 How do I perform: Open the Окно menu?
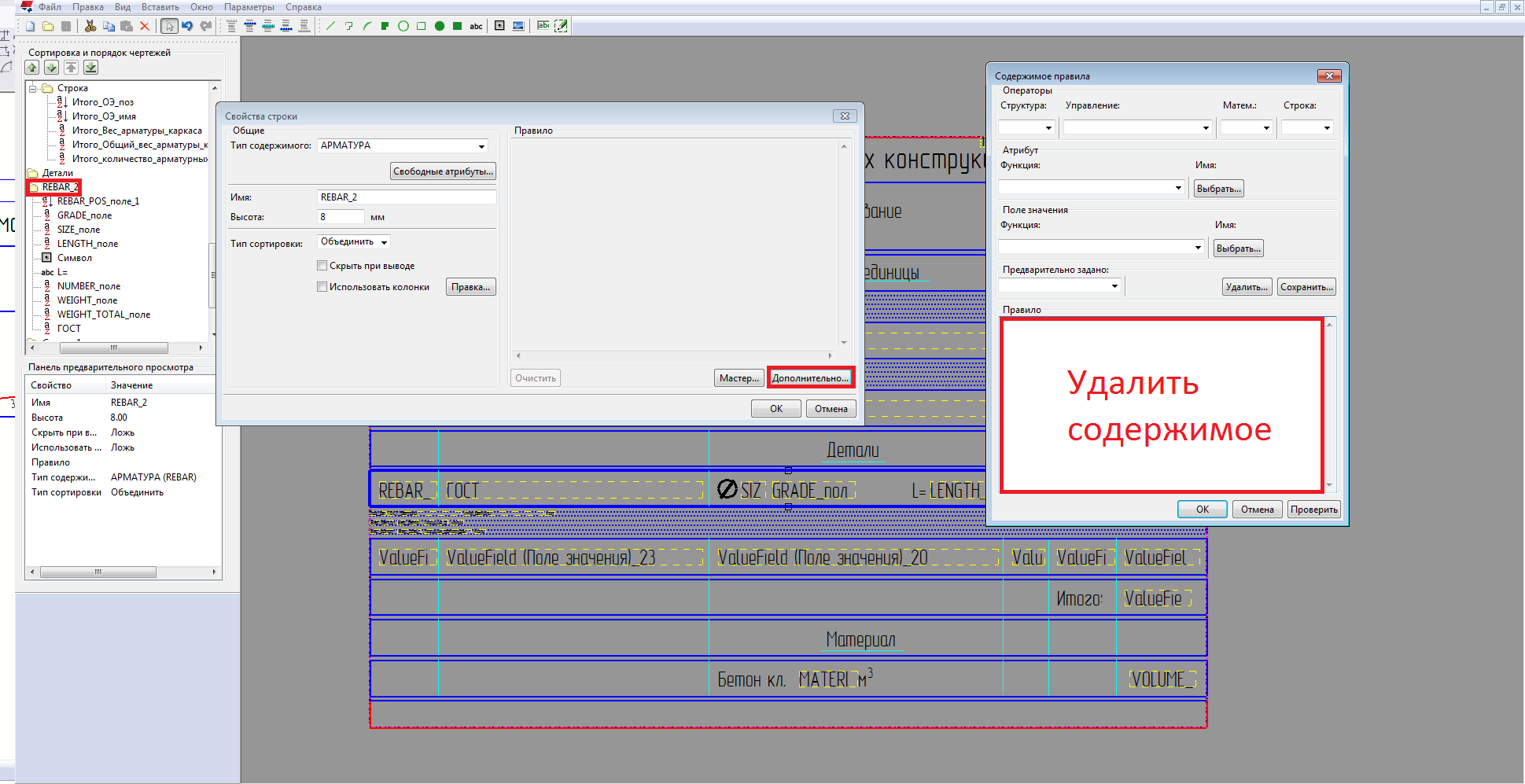(201, 7)
